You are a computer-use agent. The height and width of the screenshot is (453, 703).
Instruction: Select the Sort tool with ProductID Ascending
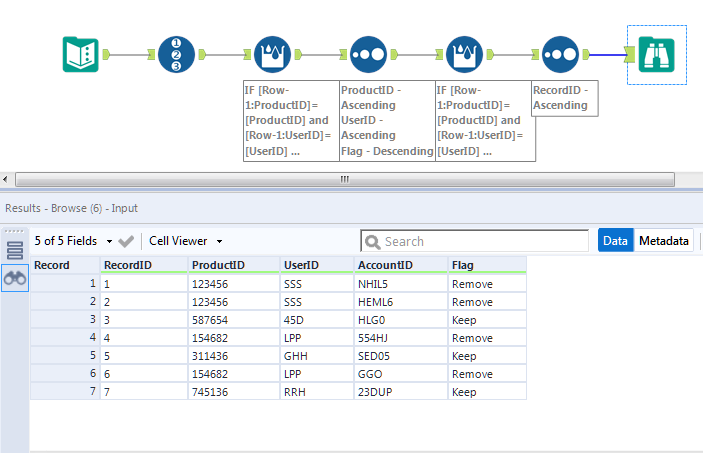coord(368,55)
